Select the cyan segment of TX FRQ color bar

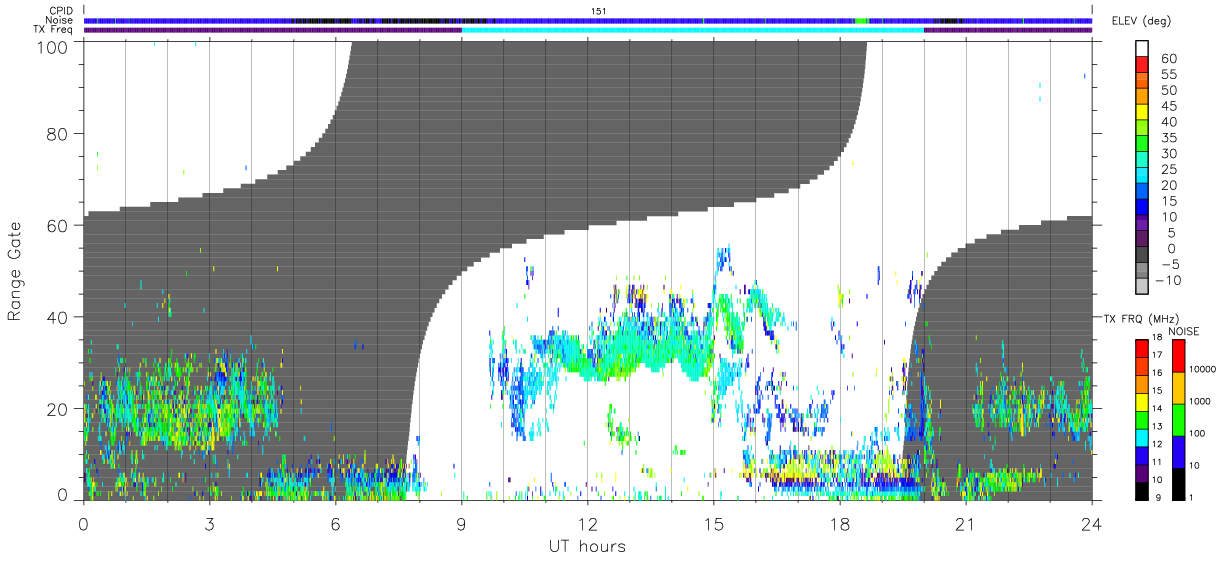[x=1142, y=436]
